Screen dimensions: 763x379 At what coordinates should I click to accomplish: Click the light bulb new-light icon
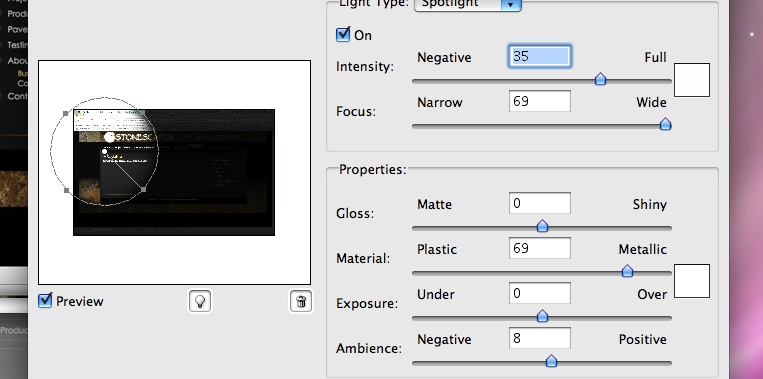click(200, 301)
